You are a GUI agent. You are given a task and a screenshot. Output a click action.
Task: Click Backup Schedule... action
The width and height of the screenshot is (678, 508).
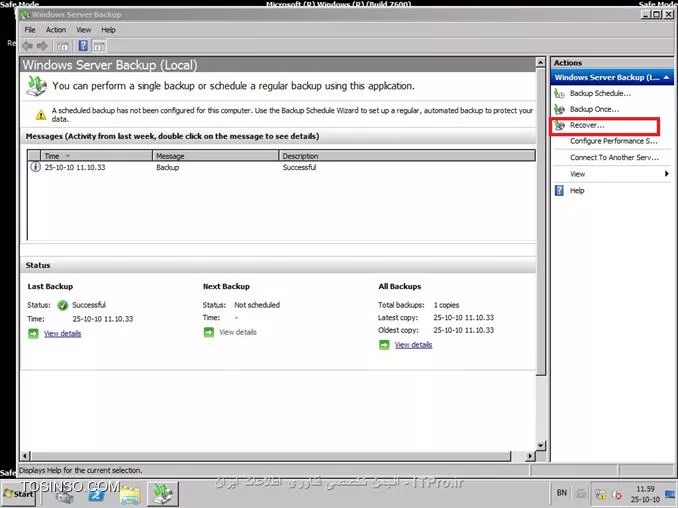pos(600,93)
